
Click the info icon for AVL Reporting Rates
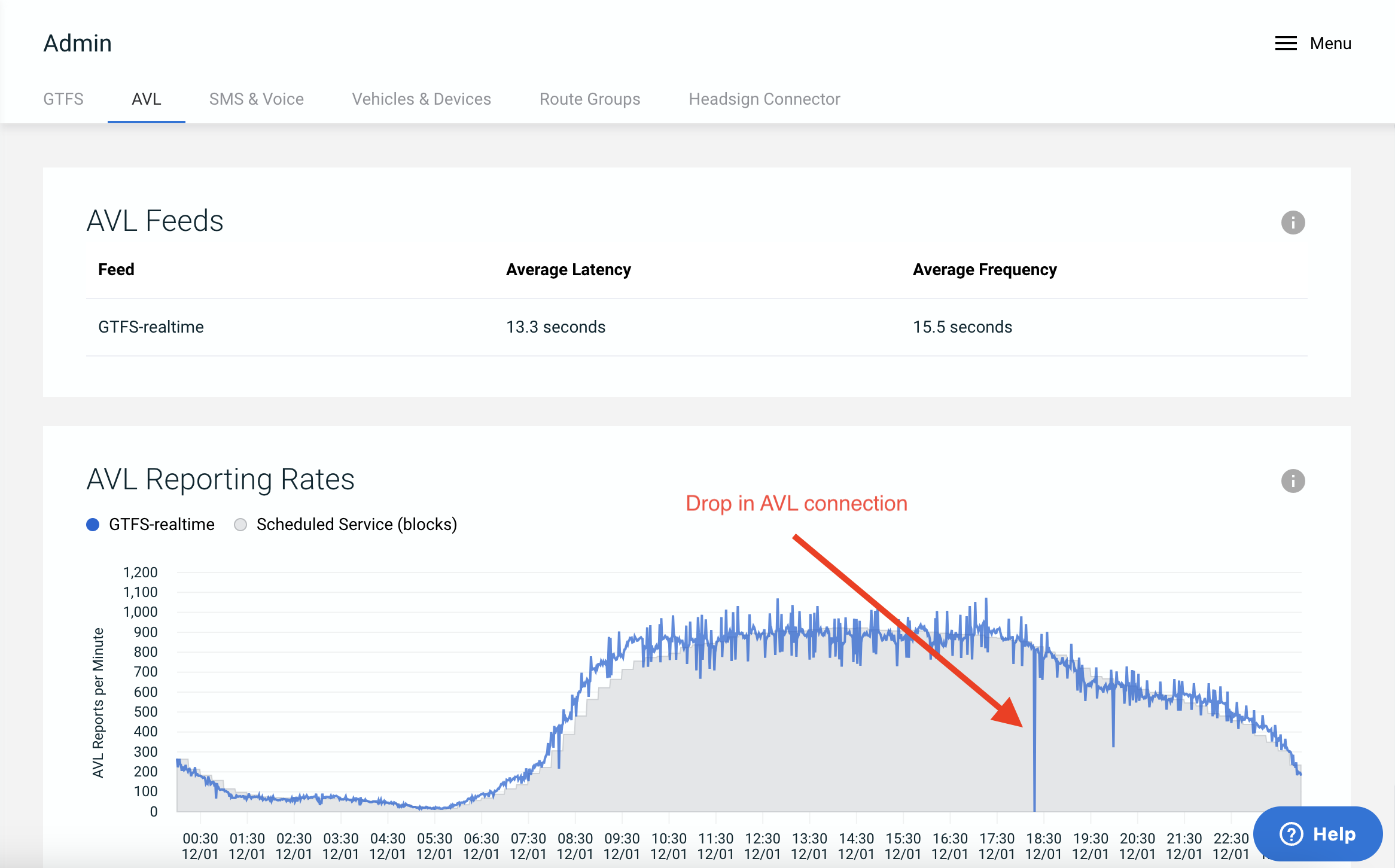coord(1293,481)
